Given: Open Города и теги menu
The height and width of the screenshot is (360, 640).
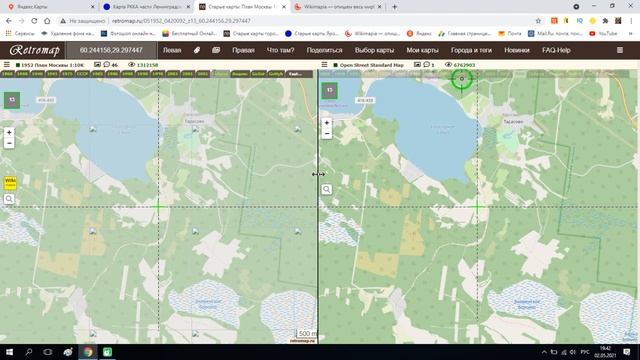Looking at the screenshot, I should (x=471, y=50).
